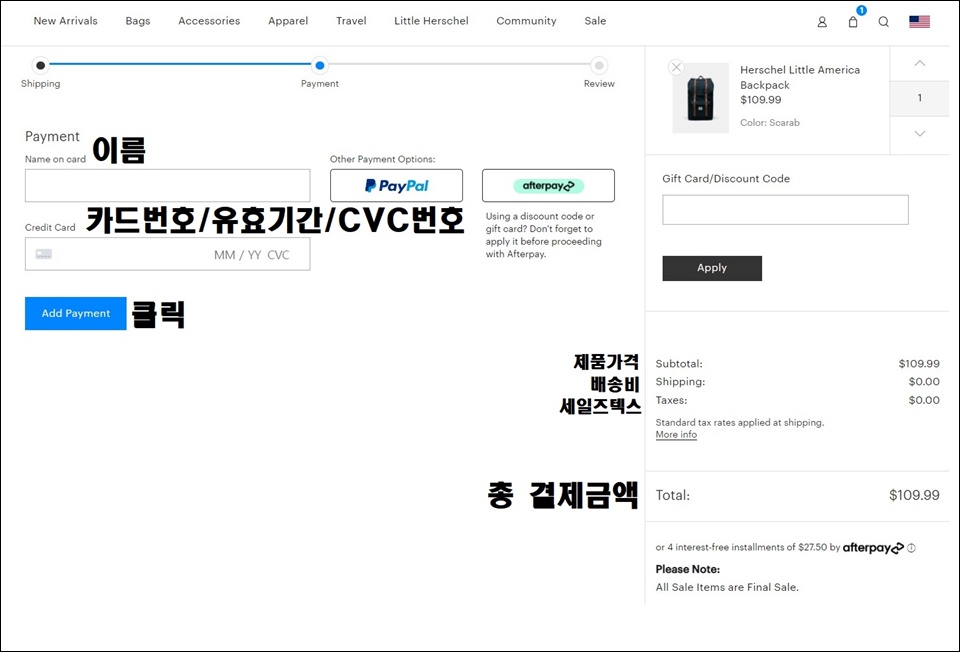Open the Travel menu
960x652 pixels.
pyautogui.click(x=351, y=21)
